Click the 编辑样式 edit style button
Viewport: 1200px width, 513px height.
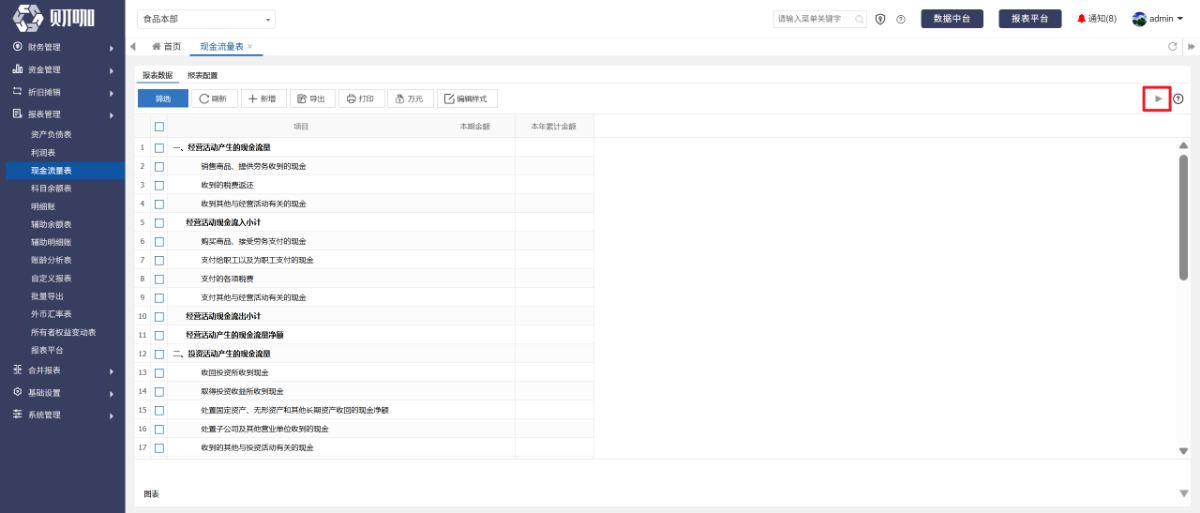click(x=467, y=98)
